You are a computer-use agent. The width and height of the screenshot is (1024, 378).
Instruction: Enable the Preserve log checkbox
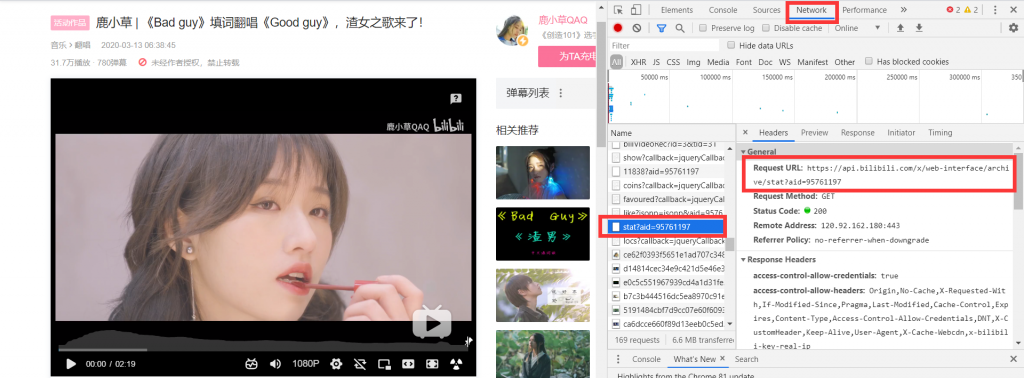click(703, 28)
